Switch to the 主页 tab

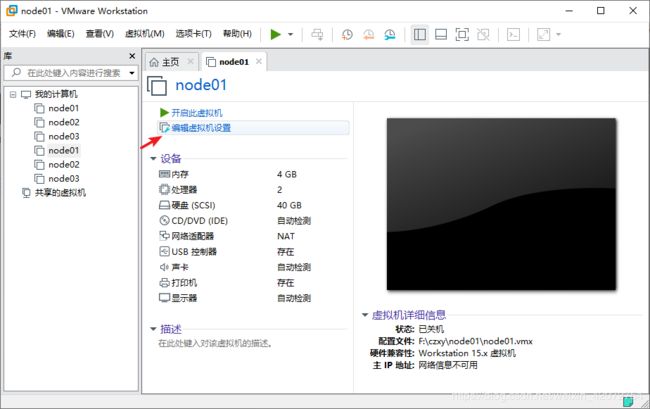tap(170, 62)
